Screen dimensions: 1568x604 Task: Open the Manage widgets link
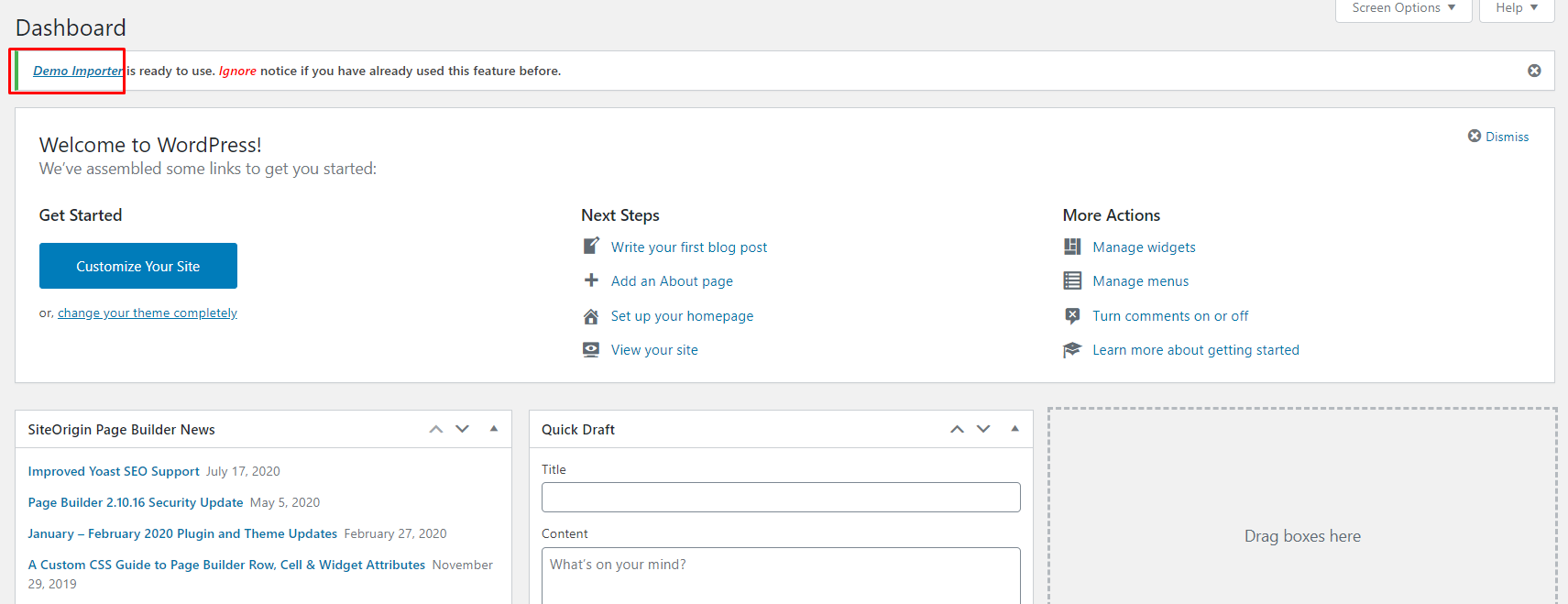[1144, 247]
